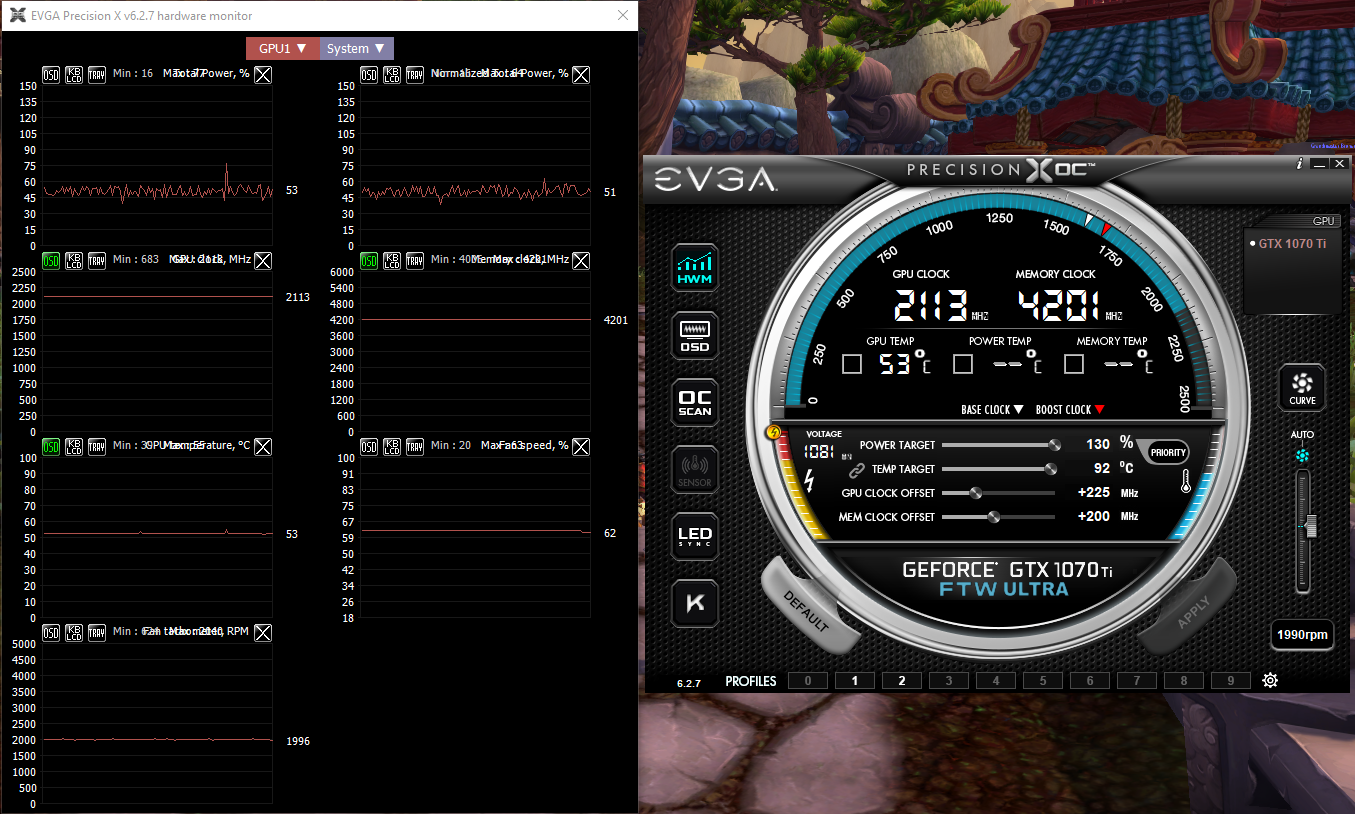Click the KB LCD icon for Memory clock graph
Screen dimensions: 1355x814
click(393, 260)
